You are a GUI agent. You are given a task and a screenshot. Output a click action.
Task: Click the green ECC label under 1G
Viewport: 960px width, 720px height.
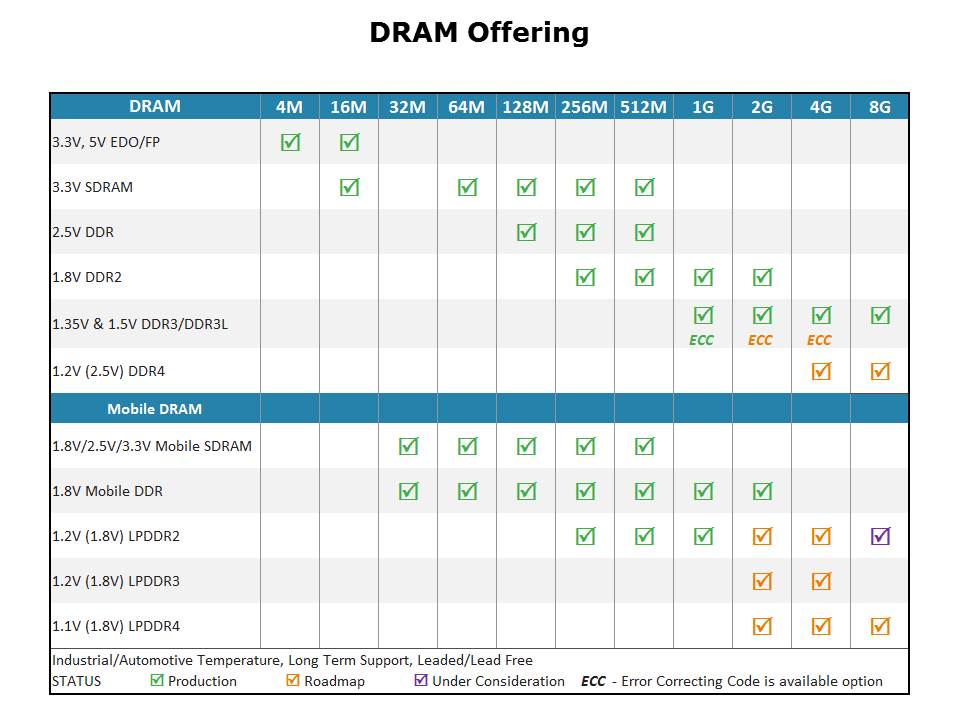702,340
